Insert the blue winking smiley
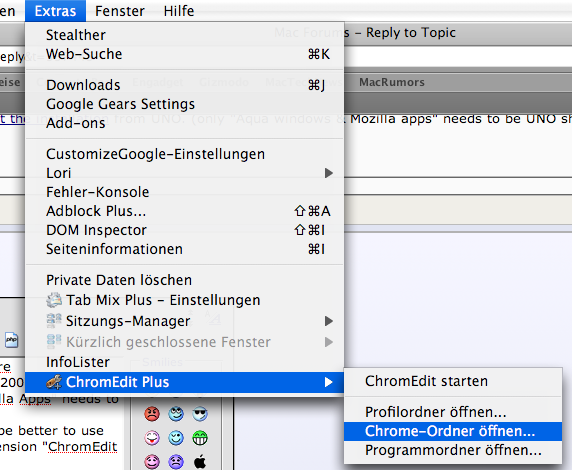The image size is (572, 470). 176,438
